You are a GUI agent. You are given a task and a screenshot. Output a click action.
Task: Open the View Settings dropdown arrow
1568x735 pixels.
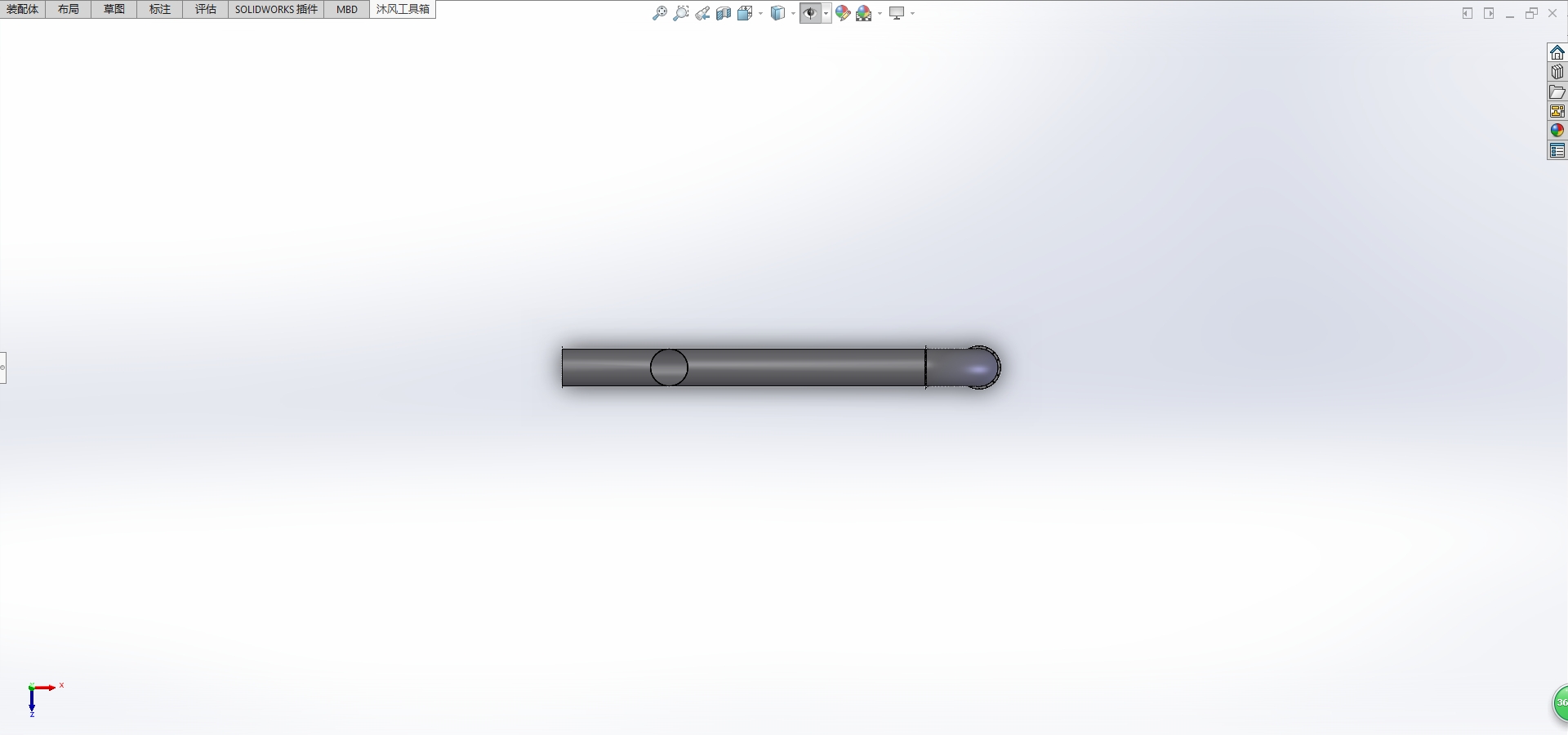912,13
